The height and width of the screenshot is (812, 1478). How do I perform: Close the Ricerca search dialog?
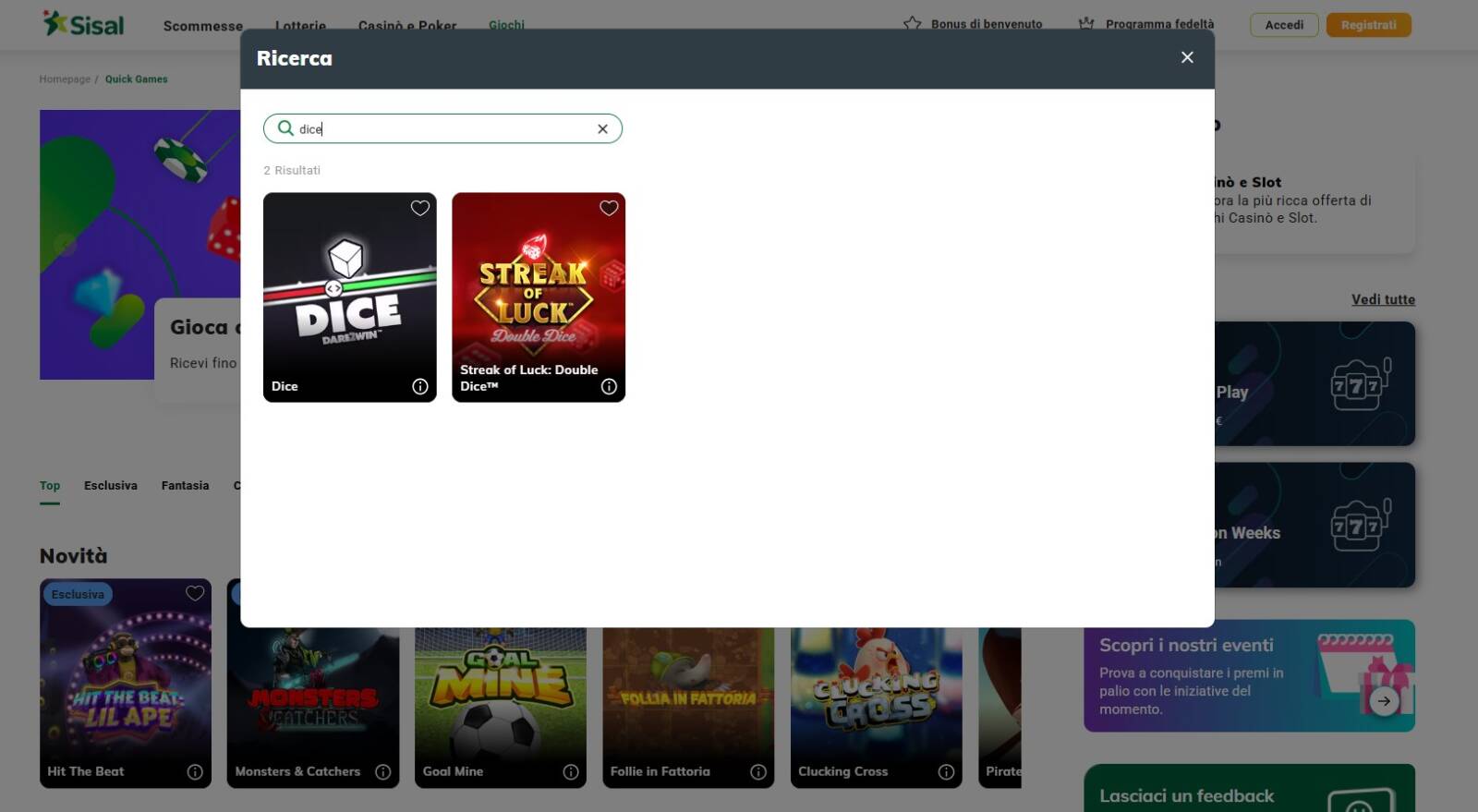(1187, 57)
